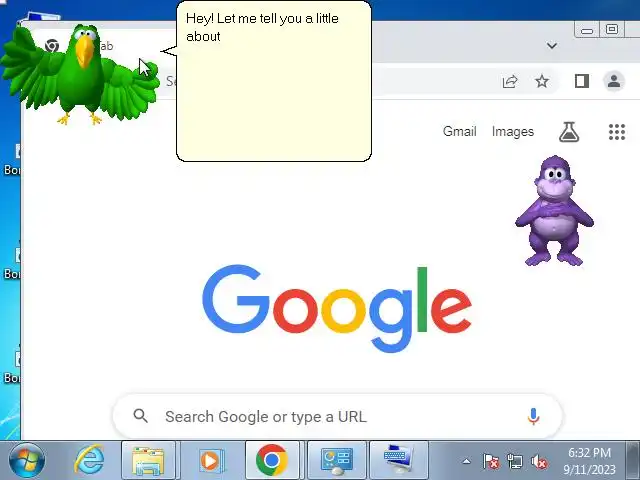Open Action Center flag tray icon
Screen dimensions: 640x480
click(491, 462)
